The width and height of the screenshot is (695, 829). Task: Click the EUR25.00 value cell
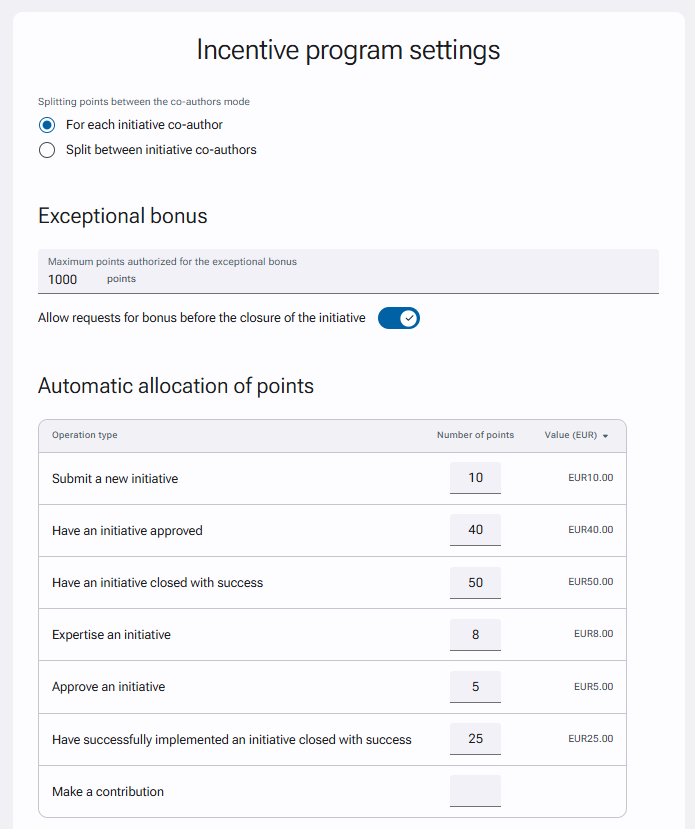point(590,739)
